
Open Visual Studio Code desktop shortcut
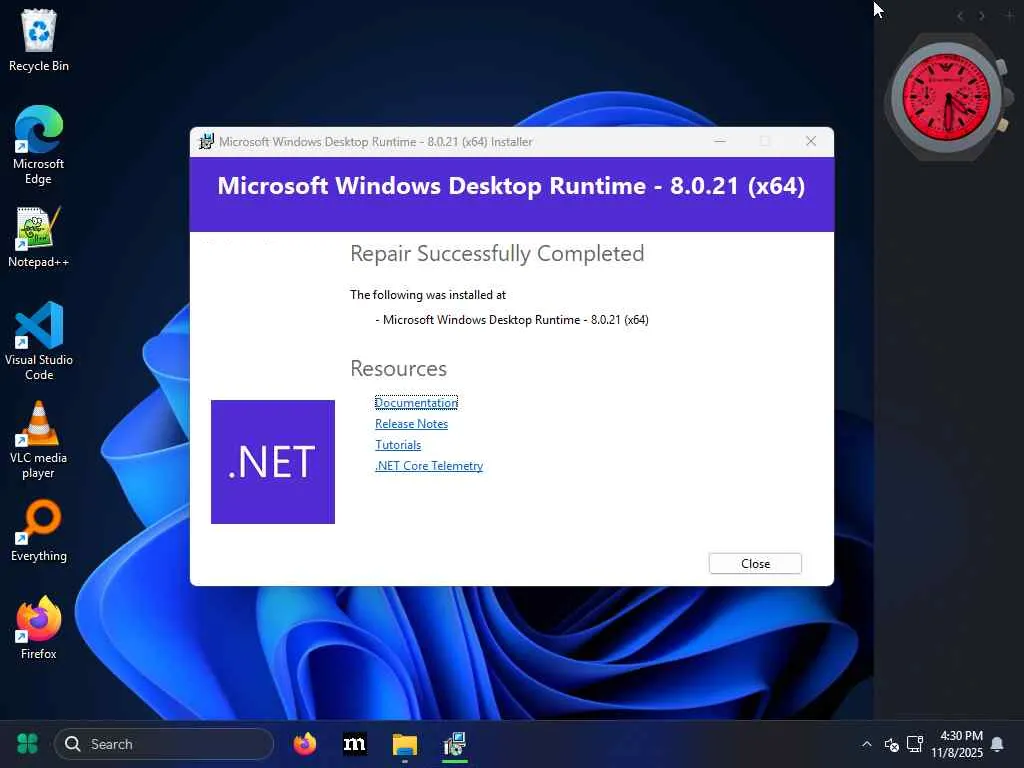tap(39, 341)
